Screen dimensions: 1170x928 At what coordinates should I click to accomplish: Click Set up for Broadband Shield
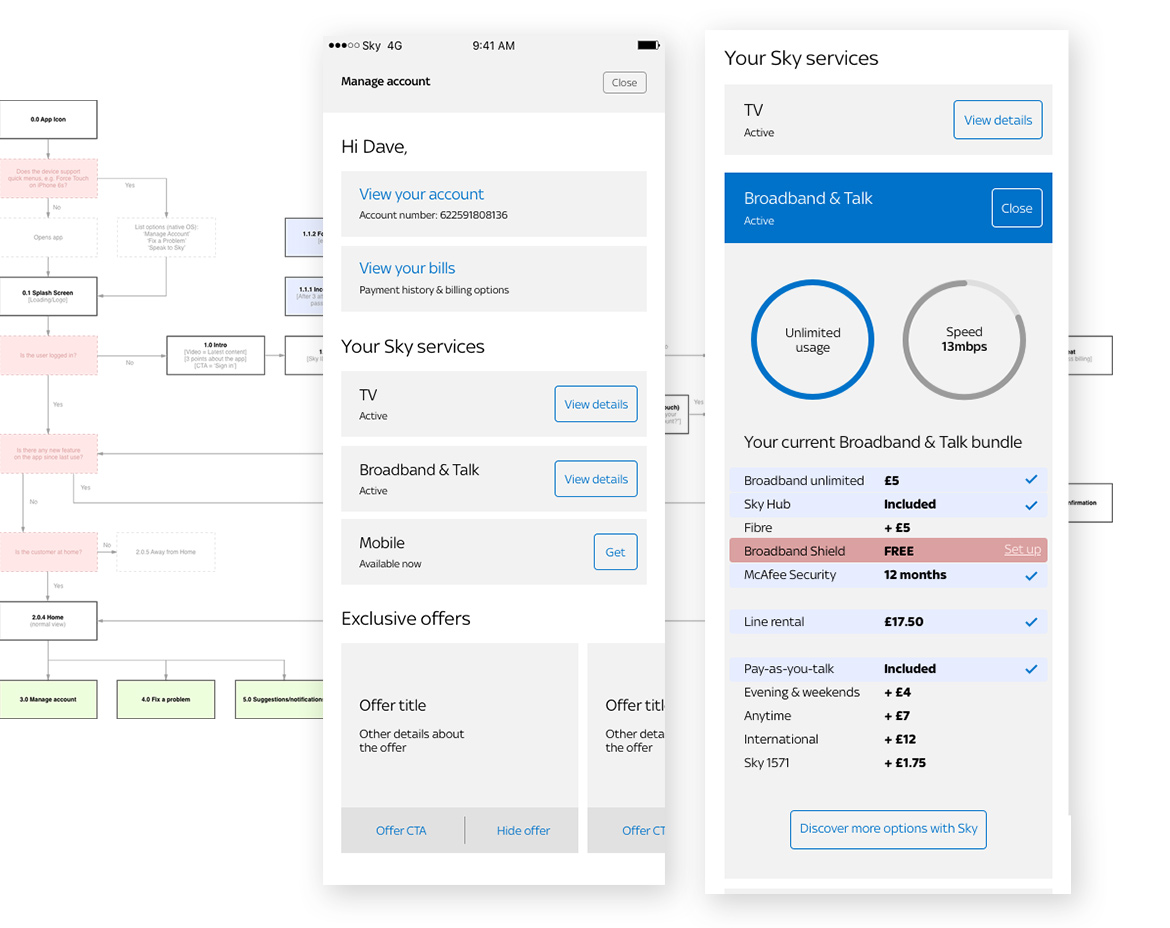coord(1022,550)
